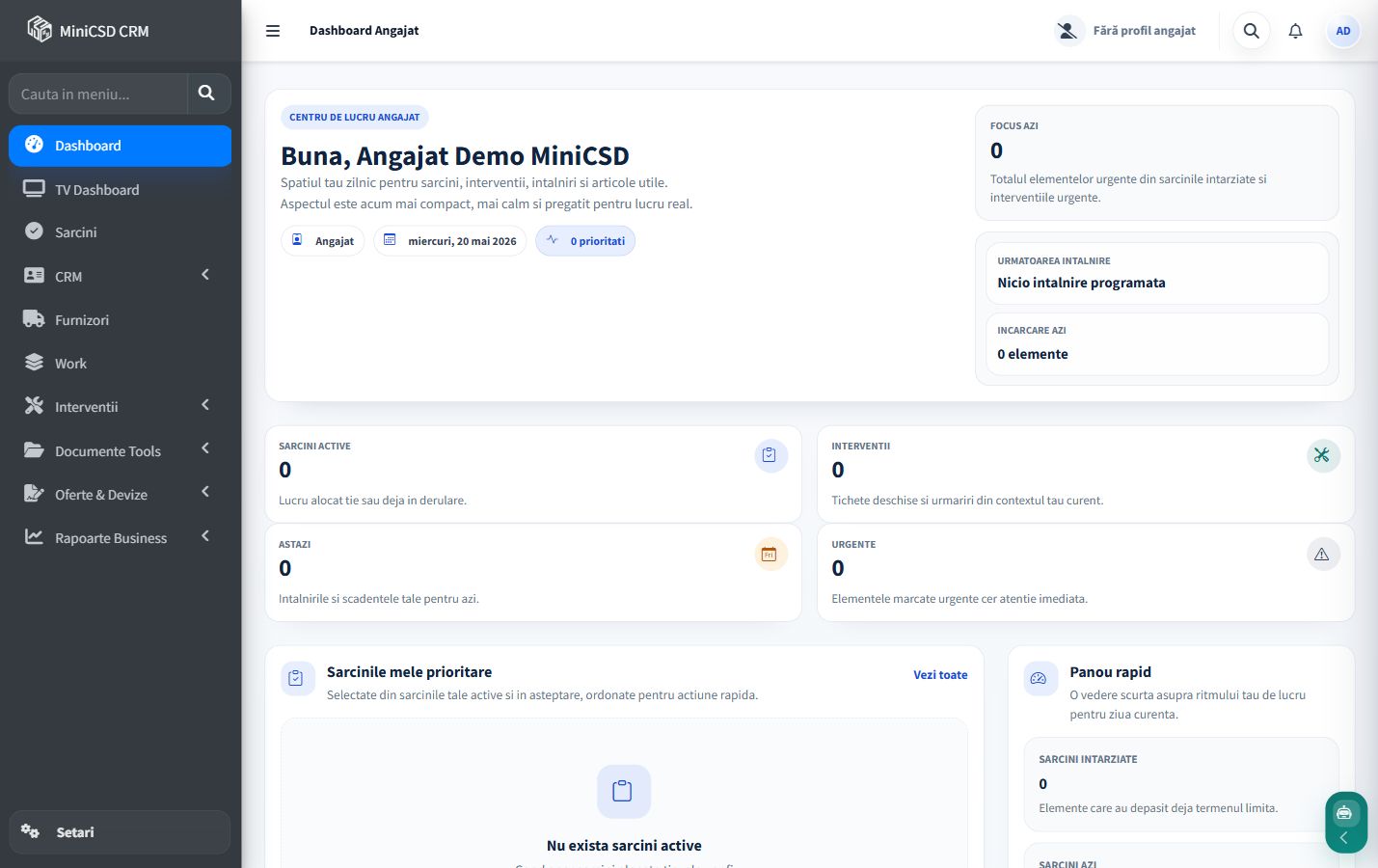Viewport: 1378px width, 868px height.
Task: Click the Incarcare Azi 0 elemente card
Action: tap(1156, 343)
